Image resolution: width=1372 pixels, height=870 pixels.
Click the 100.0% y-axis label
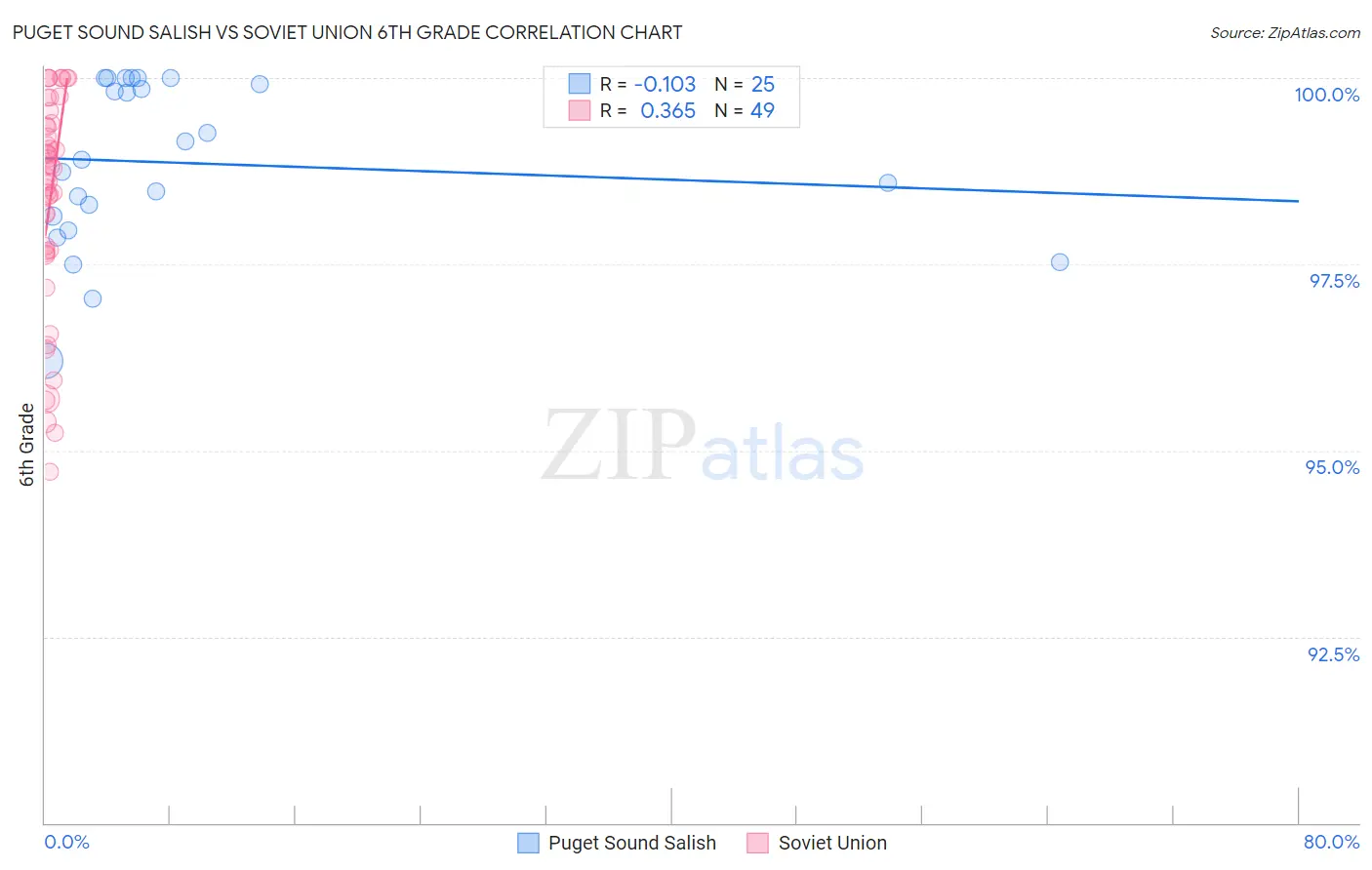pos(1326,95)
